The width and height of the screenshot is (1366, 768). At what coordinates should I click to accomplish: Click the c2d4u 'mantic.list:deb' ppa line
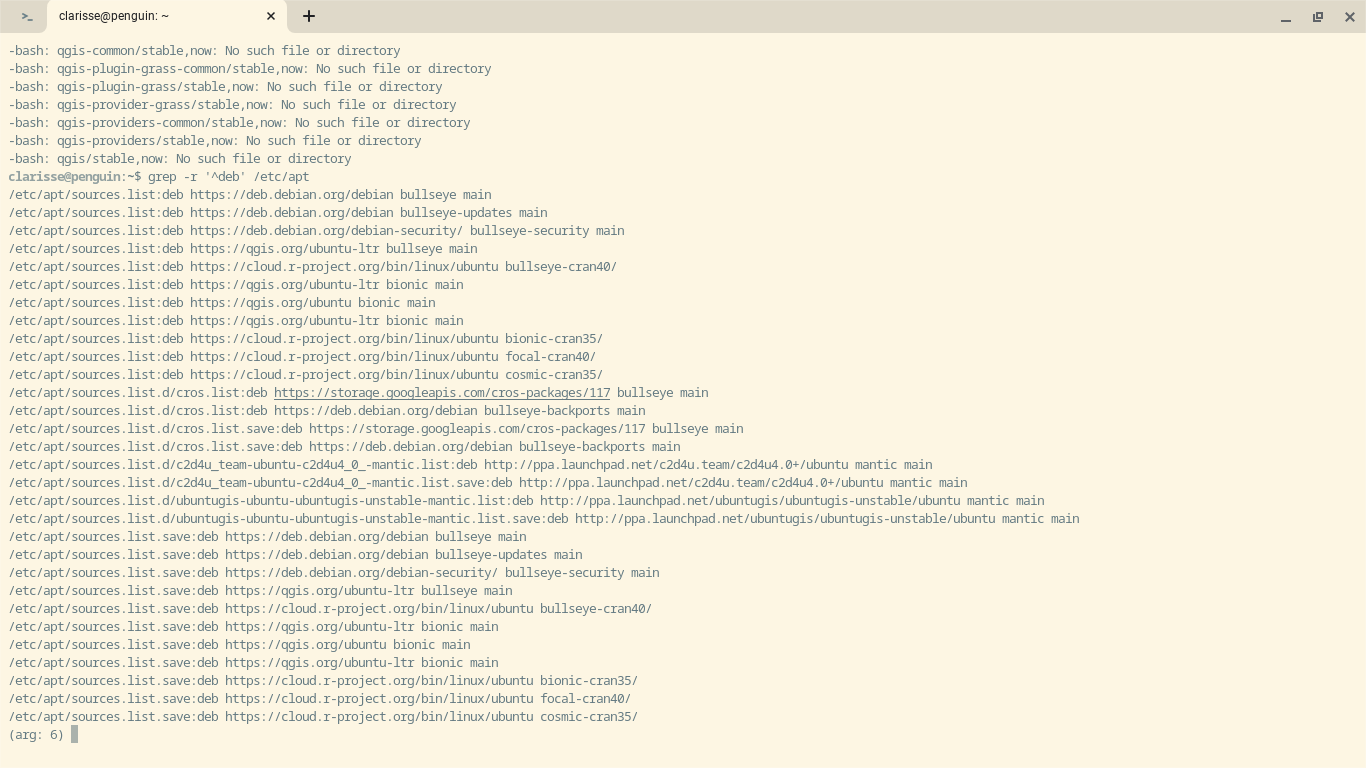(x=470, y=465)
